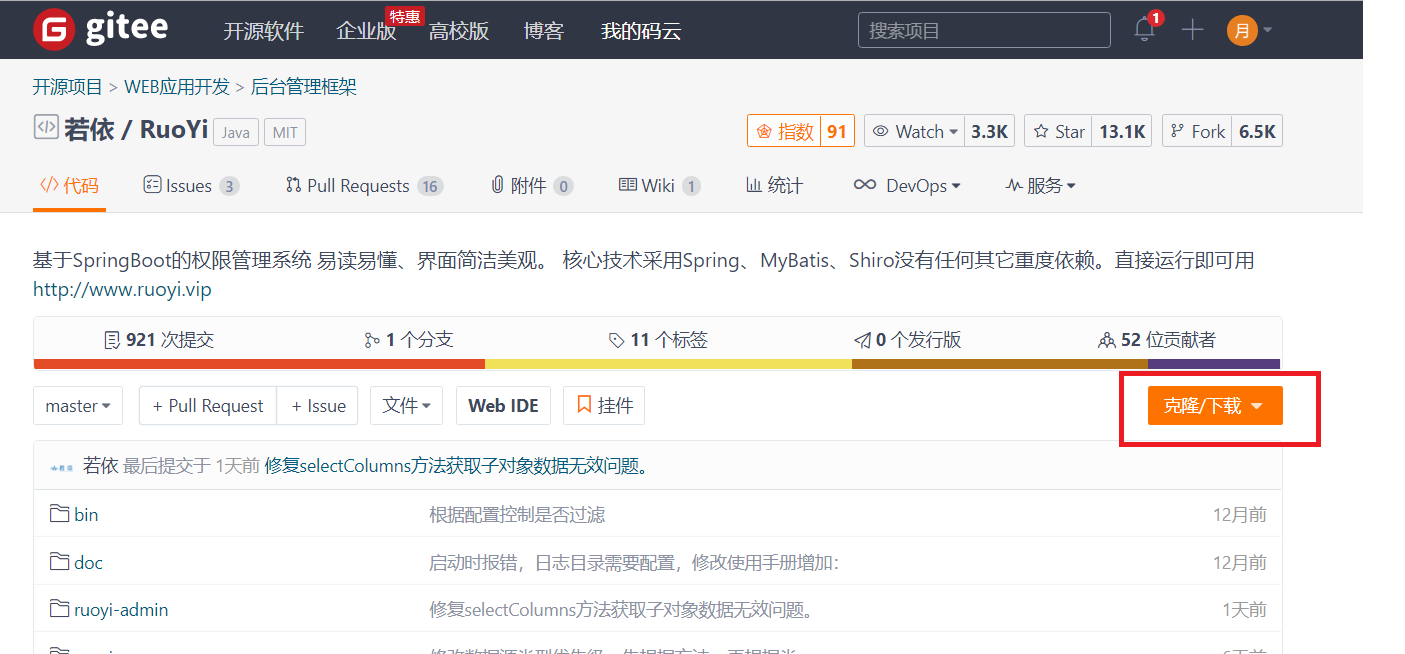Click the committer avatar beside 若依
The width and height of the screenshot is (1405, 654).
(x=62, y=466)
